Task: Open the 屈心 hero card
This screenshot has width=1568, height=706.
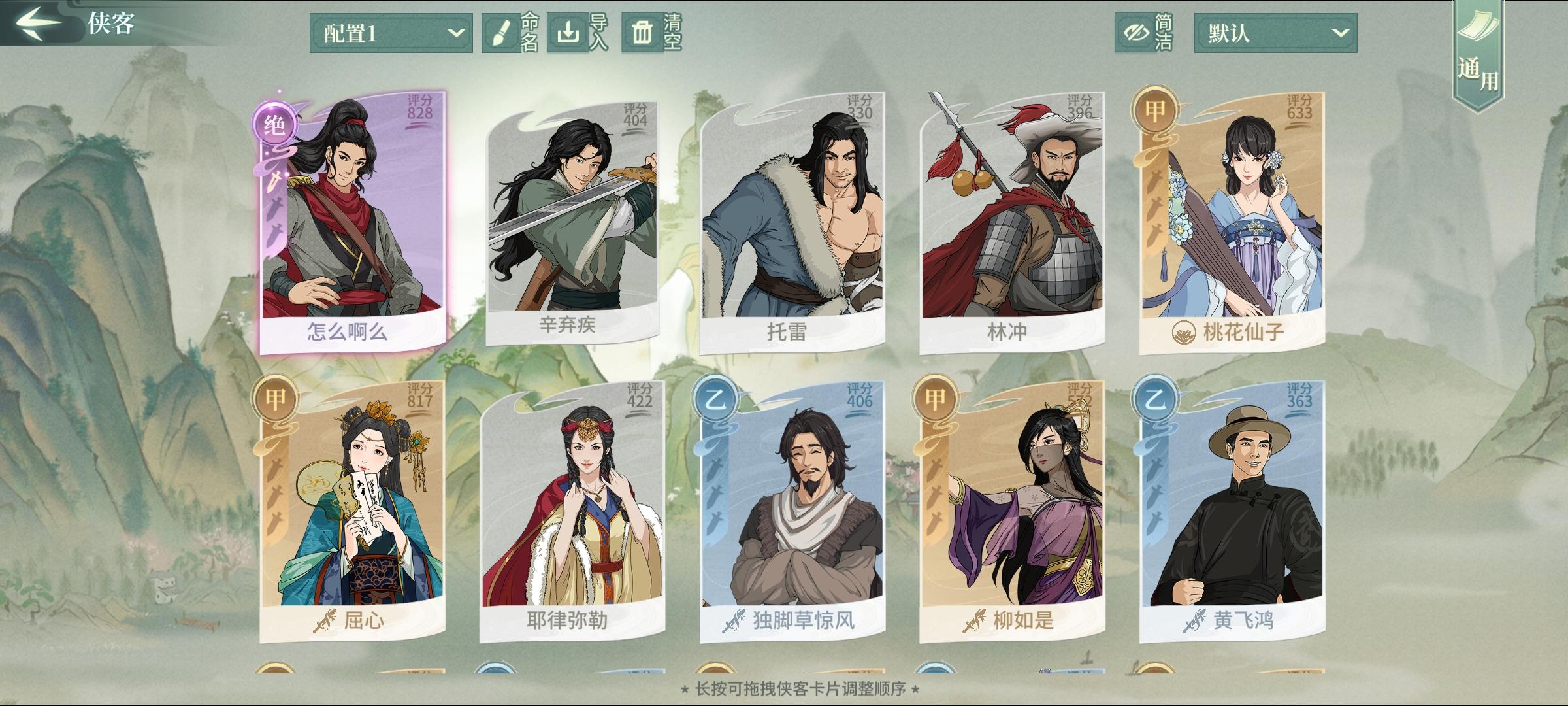Action: [352, 511]
